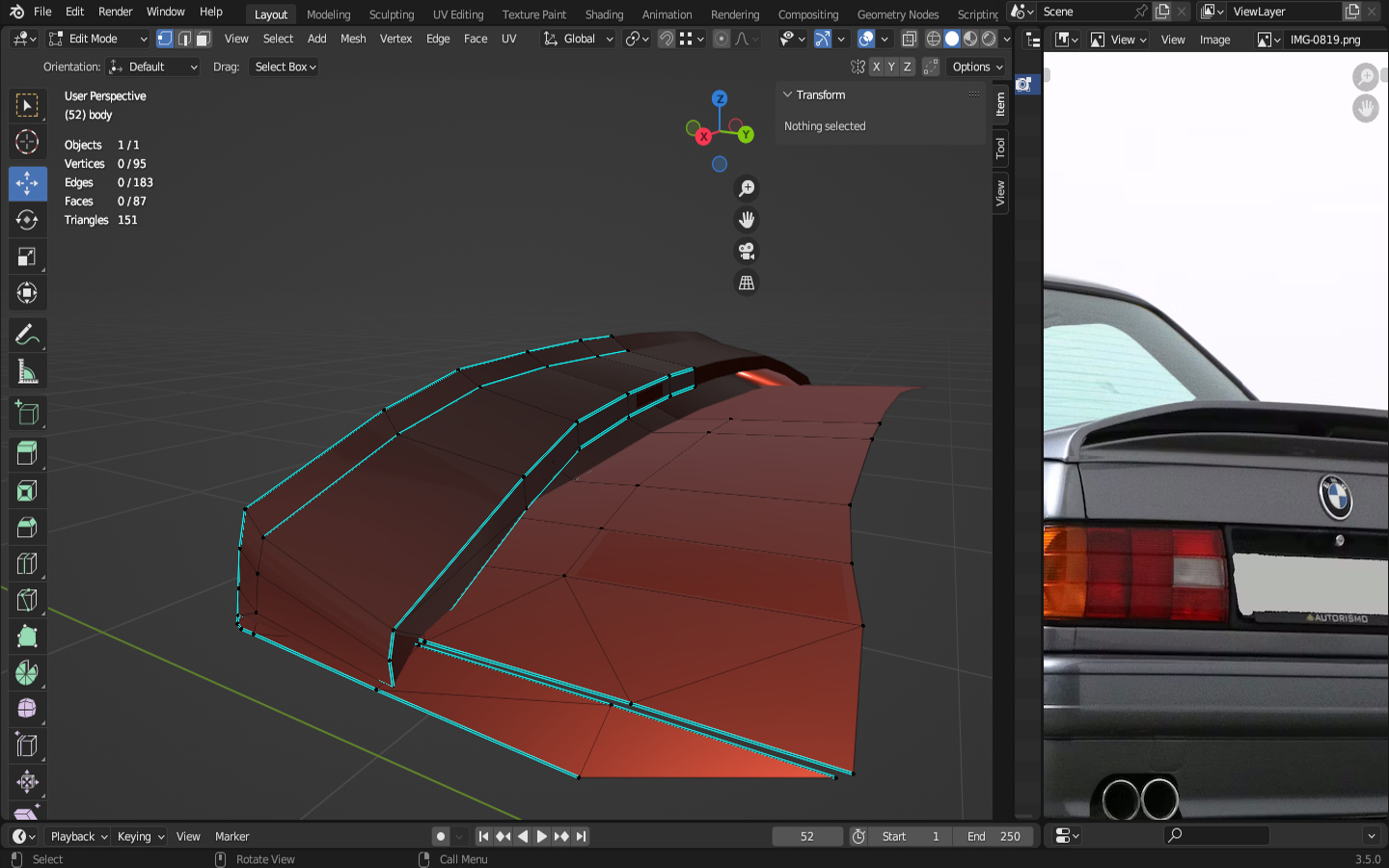Click the Toggle camera view icon
Viewport: 1389px width, 868px height.
(x=746, y=252)
